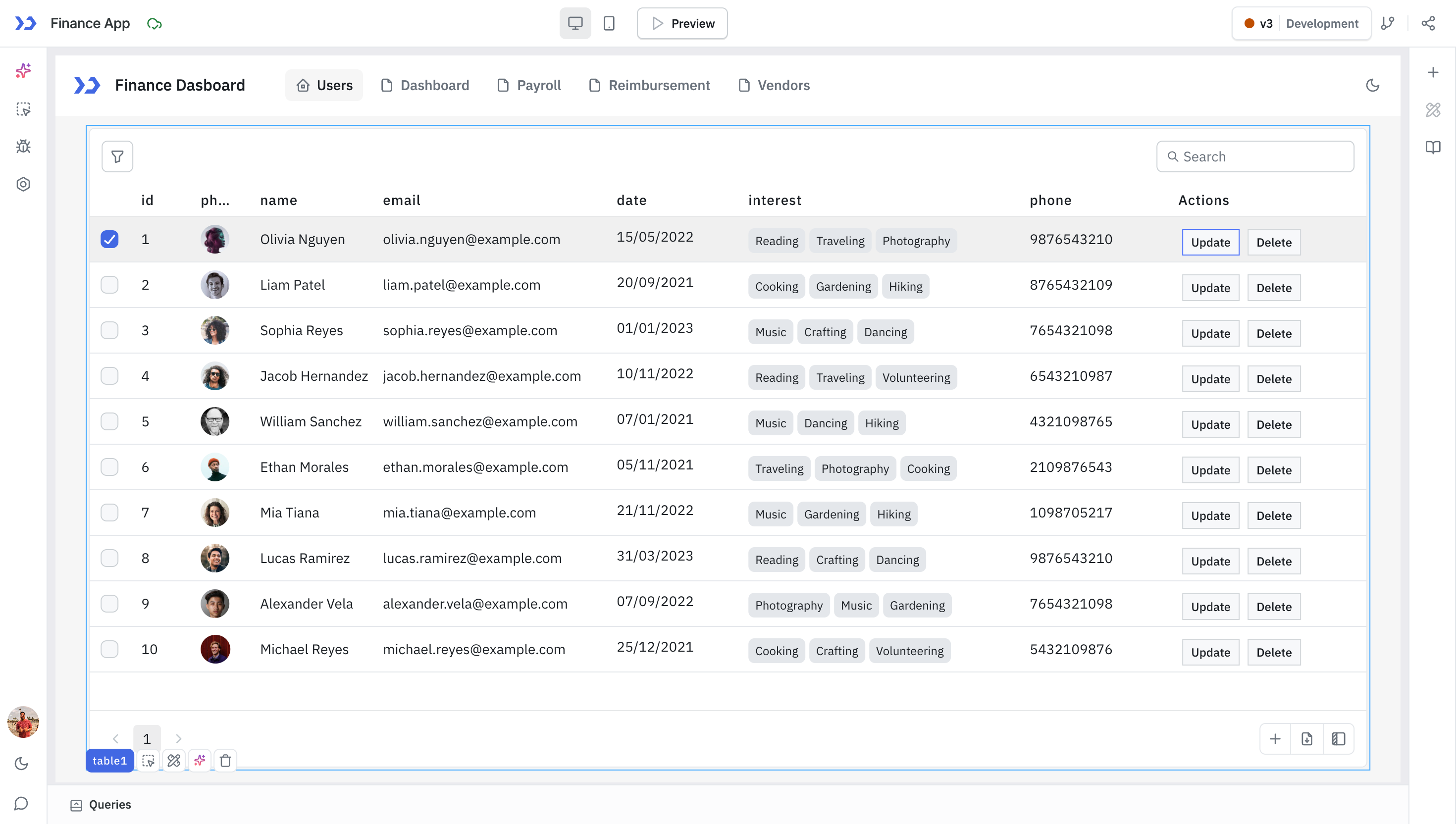Switch to the Payroll tab

[528, 85]
